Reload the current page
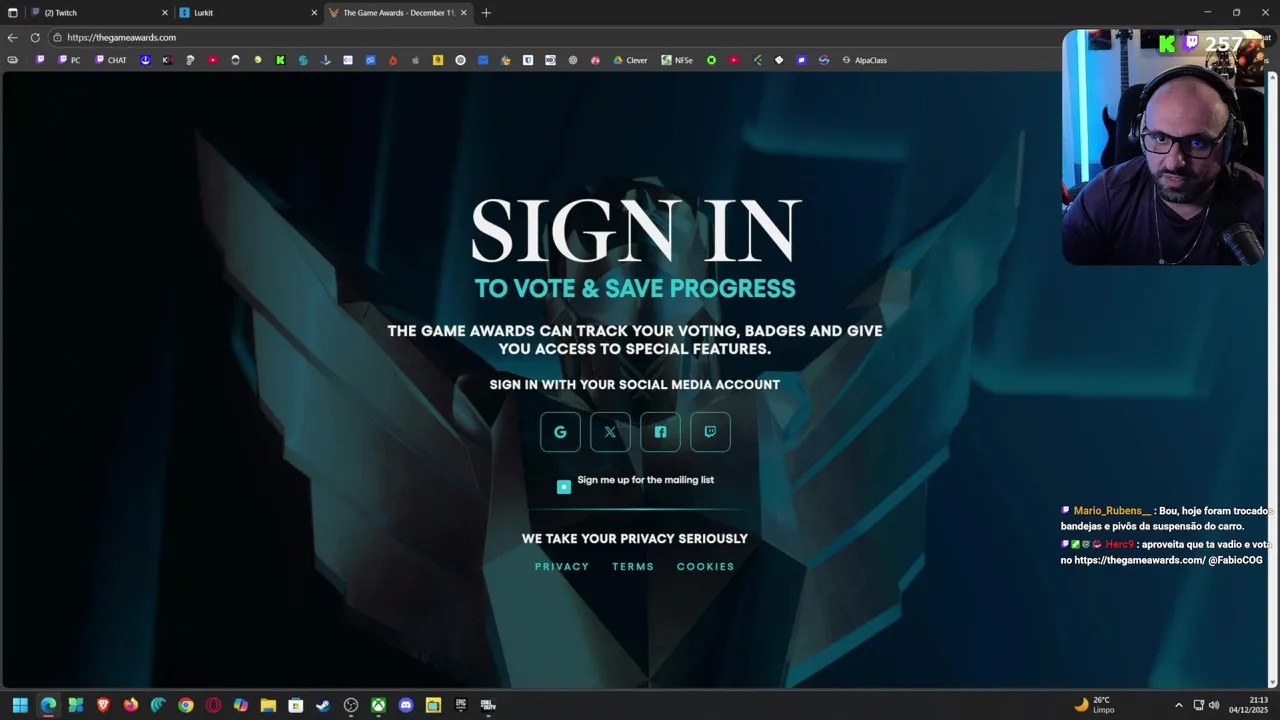 pos(35,37)
